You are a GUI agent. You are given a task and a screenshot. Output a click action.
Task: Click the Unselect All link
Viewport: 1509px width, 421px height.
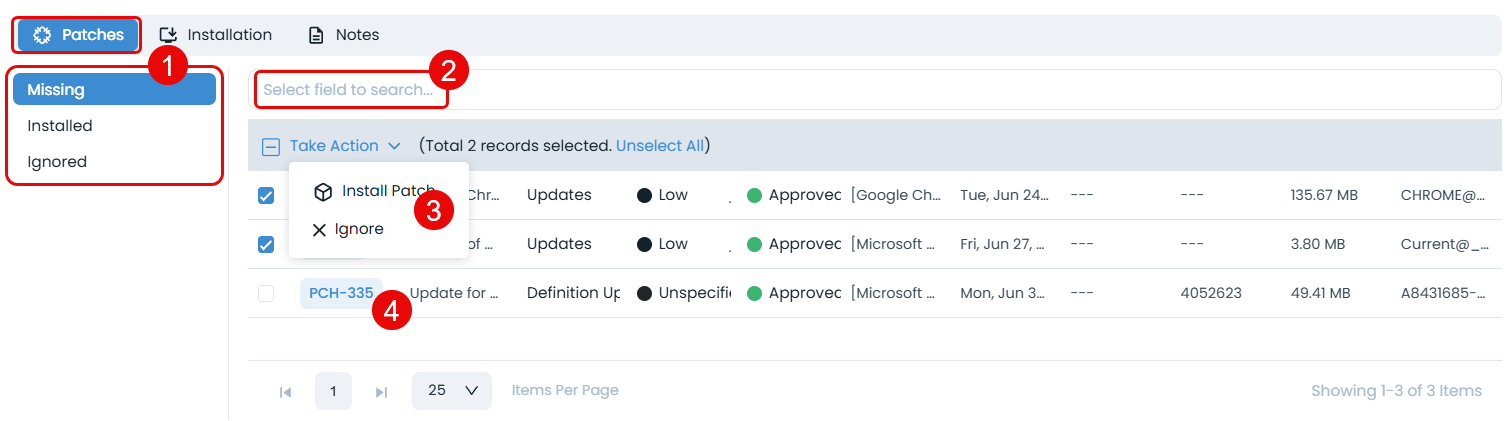pos(659,146)
